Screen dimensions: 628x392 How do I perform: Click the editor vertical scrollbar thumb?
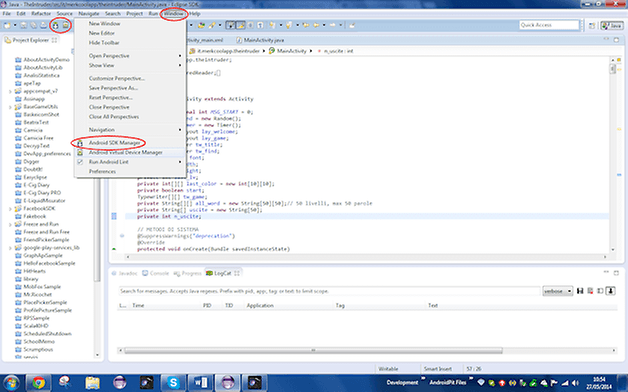[x=612, y=69]
